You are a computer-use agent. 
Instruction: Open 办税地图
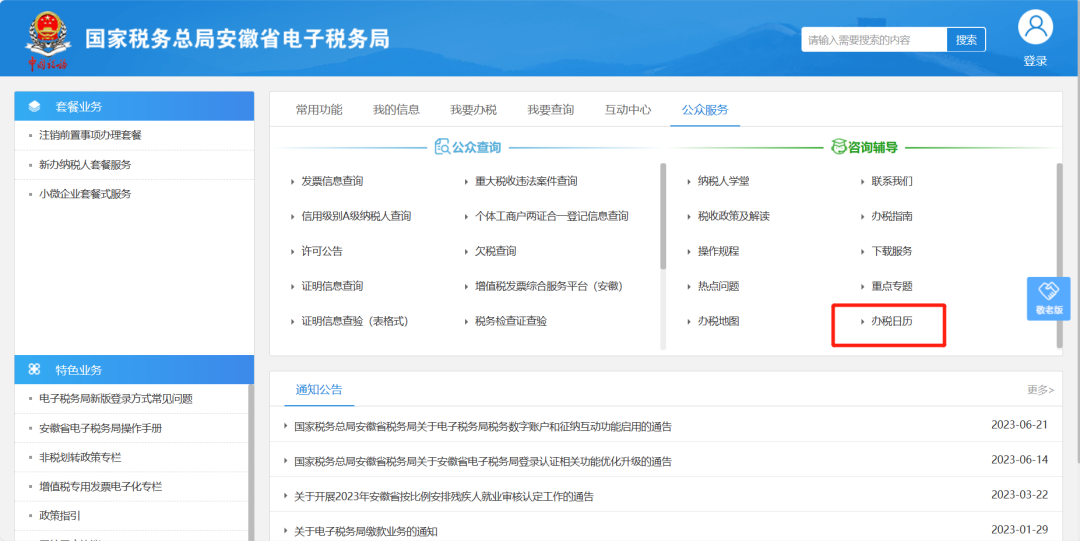pyautogui.click(x=718, y=321)
